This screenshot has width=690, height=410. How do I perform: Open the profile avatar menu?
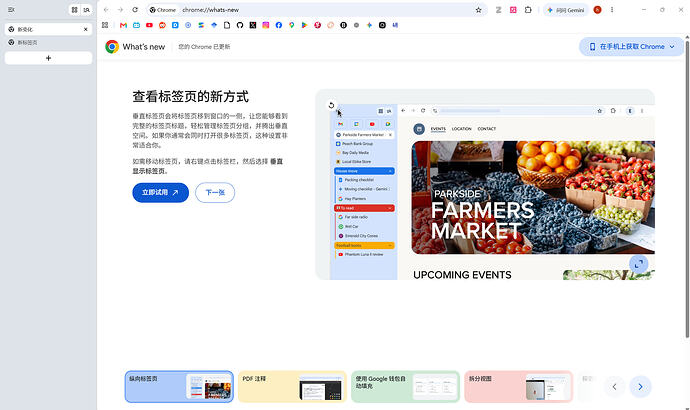pos(598,10)
